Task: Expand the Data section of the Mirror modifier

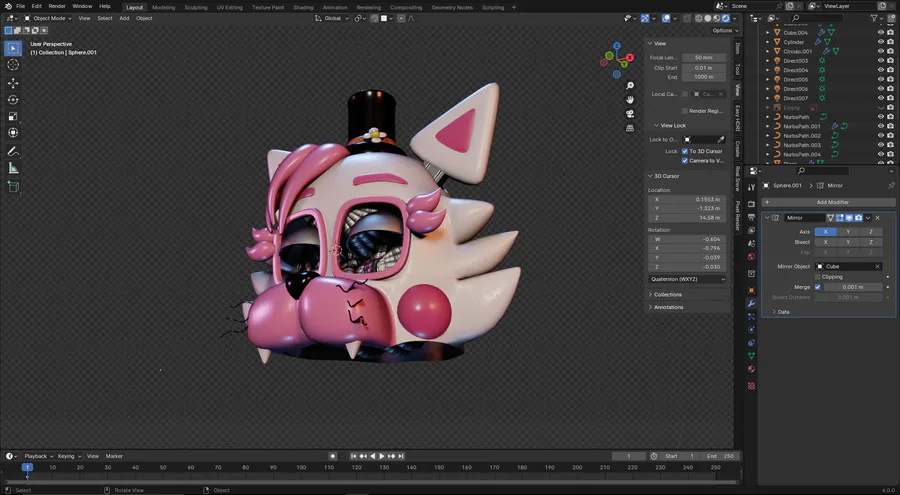Action: pos(783,312)
